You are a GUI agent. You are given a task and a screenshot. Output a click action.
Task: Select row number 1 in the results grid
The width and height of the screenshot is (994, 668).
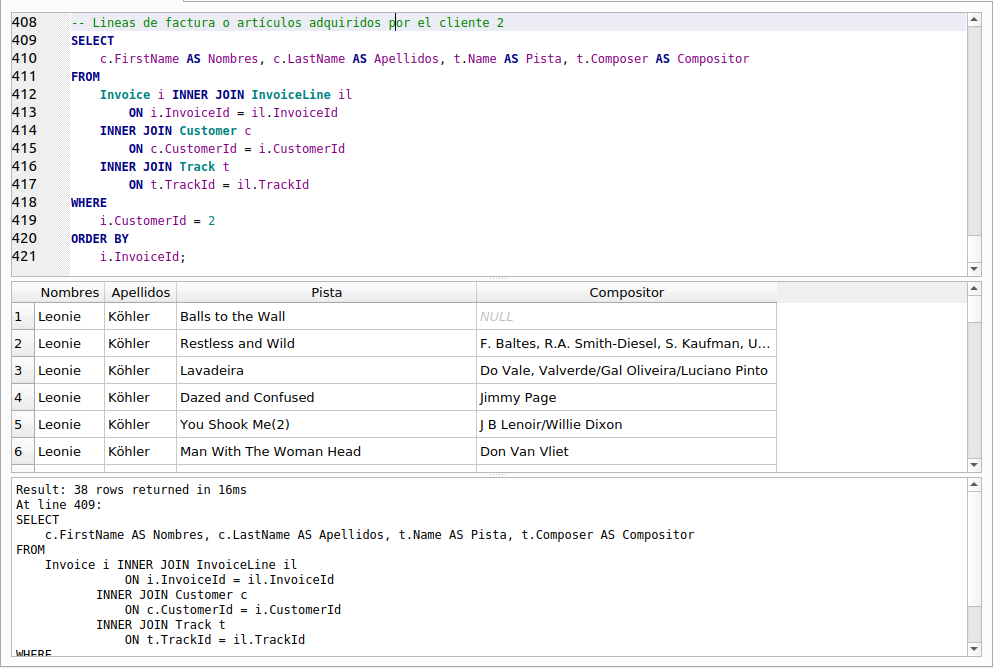[x=21, y=315]
